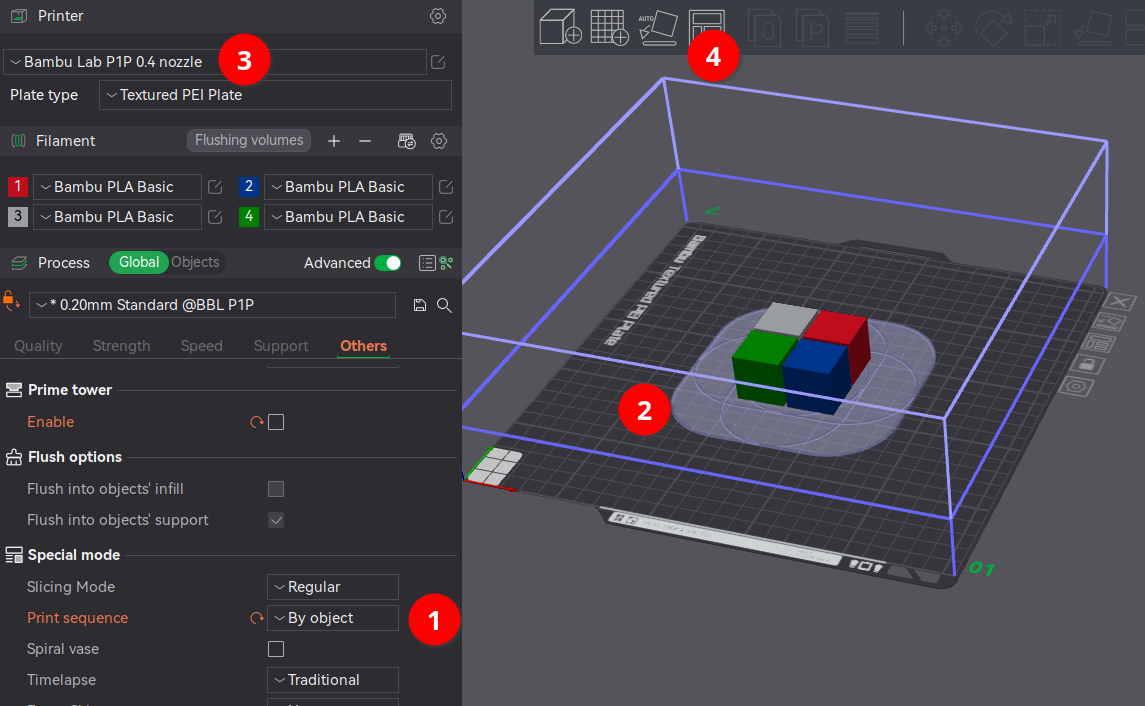Save the process preset
Screen dimensions: 1145x706
[420, 305]
